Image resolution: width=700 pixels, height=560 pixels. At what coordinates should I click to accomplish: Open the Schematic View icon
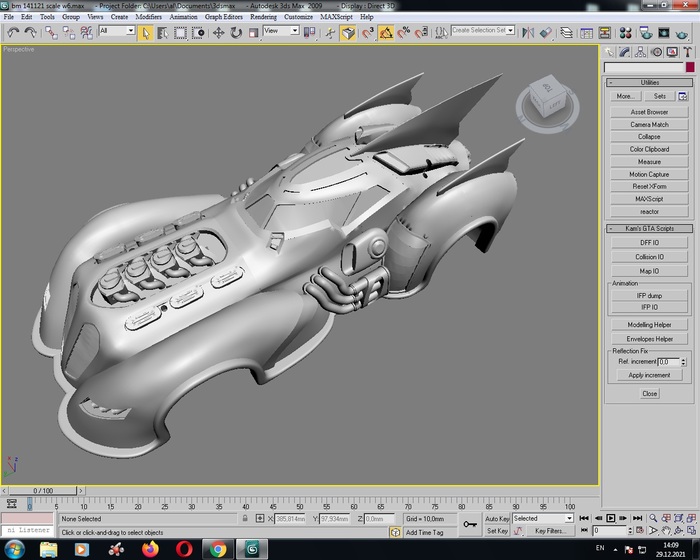point(604,33)
